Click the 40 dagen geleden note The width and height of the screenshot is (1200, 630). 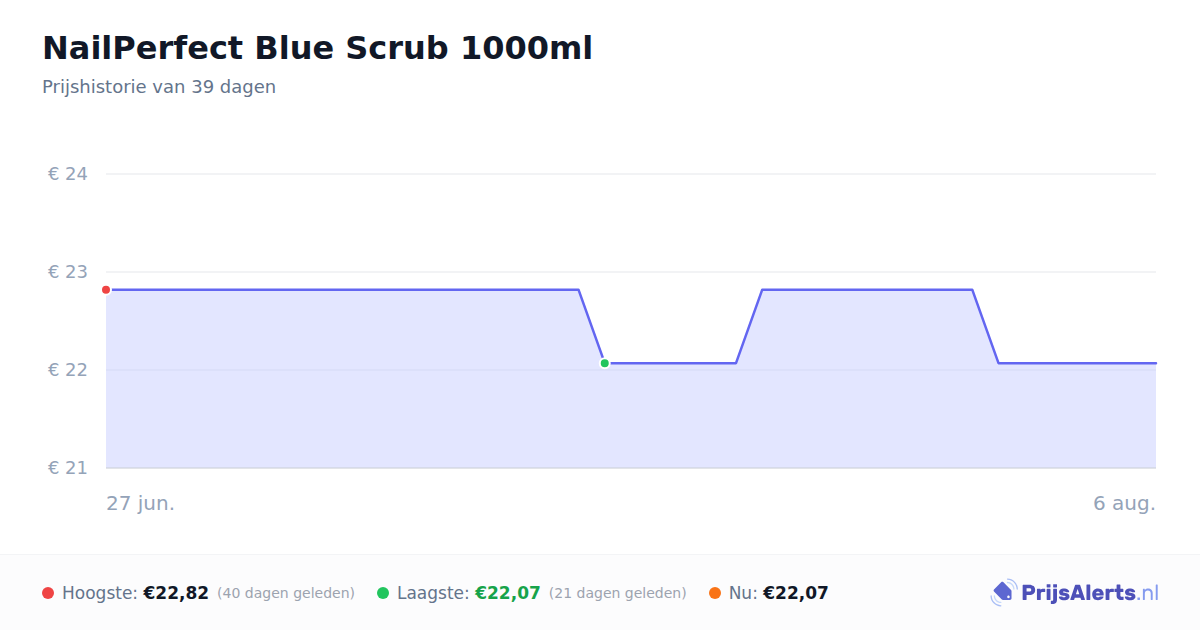pos(286,593)
